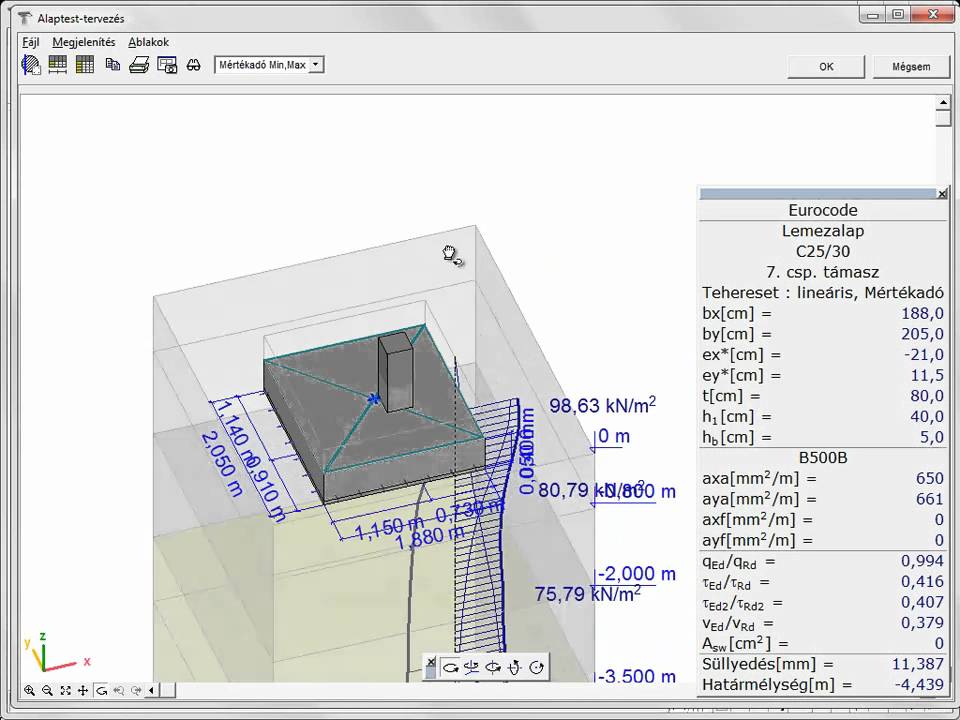Open the results table icon
This screenshot has width=960, height=720.
[84, 64]
